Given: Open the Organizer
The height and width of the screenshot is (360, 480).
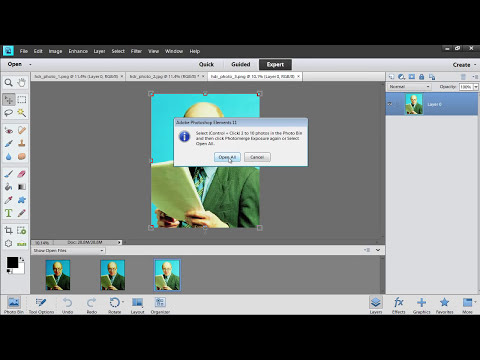Looking at the screenshot, I should [x=160, y=305].
